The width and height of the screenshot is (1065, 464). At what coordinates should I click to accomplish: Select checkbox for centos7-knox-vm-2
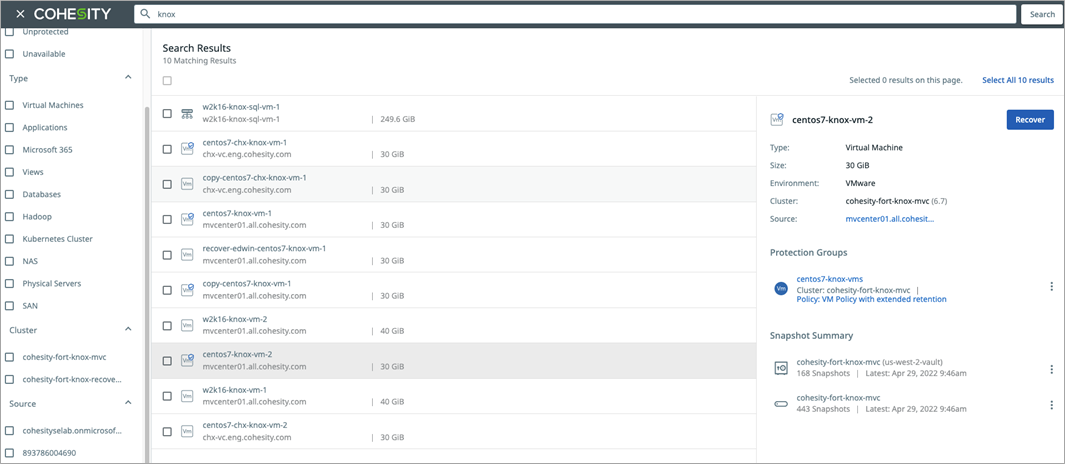(x=167, y=361)
